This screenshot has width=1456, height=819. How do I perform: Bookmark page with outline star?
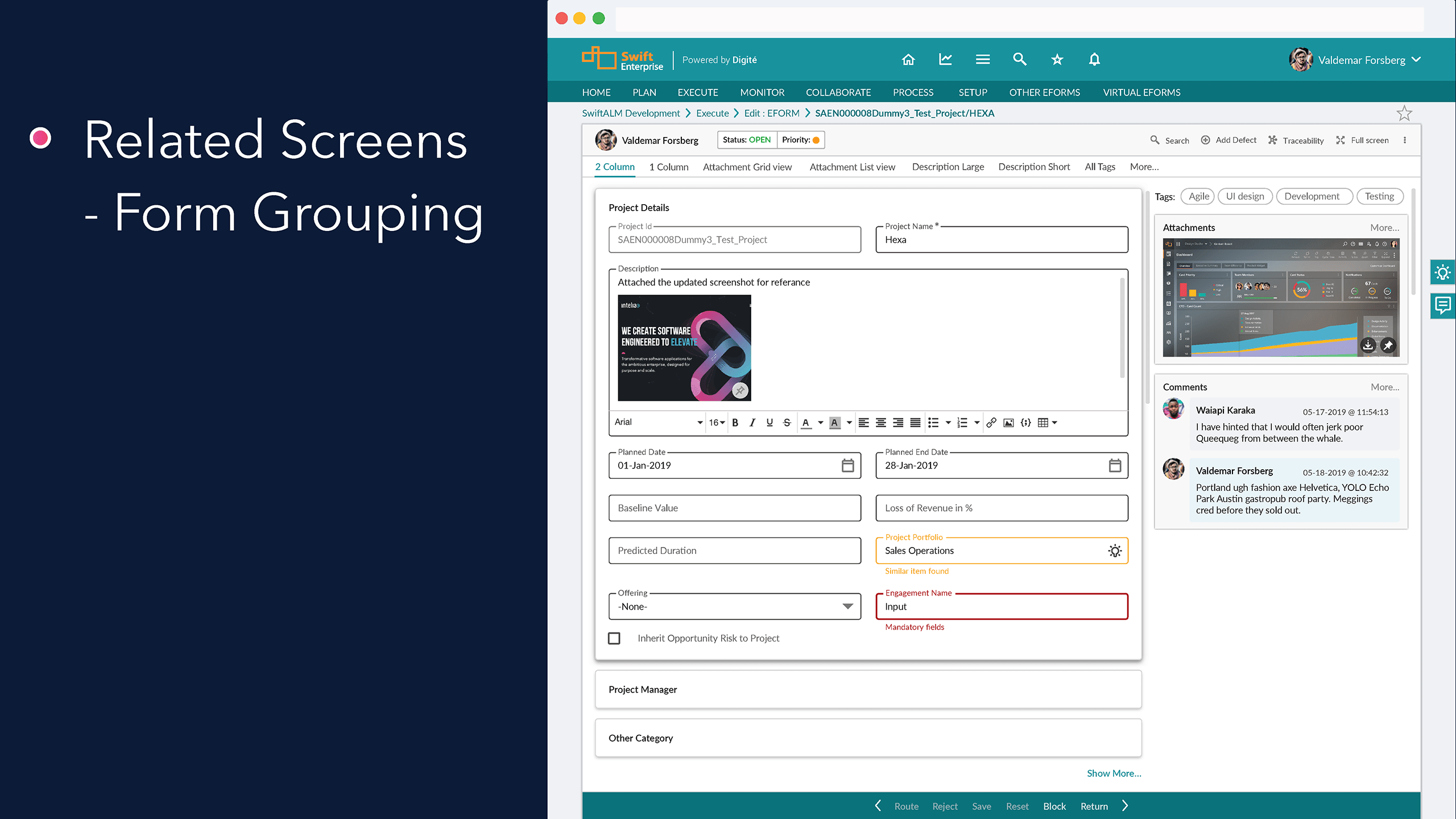coord(1404,113)
